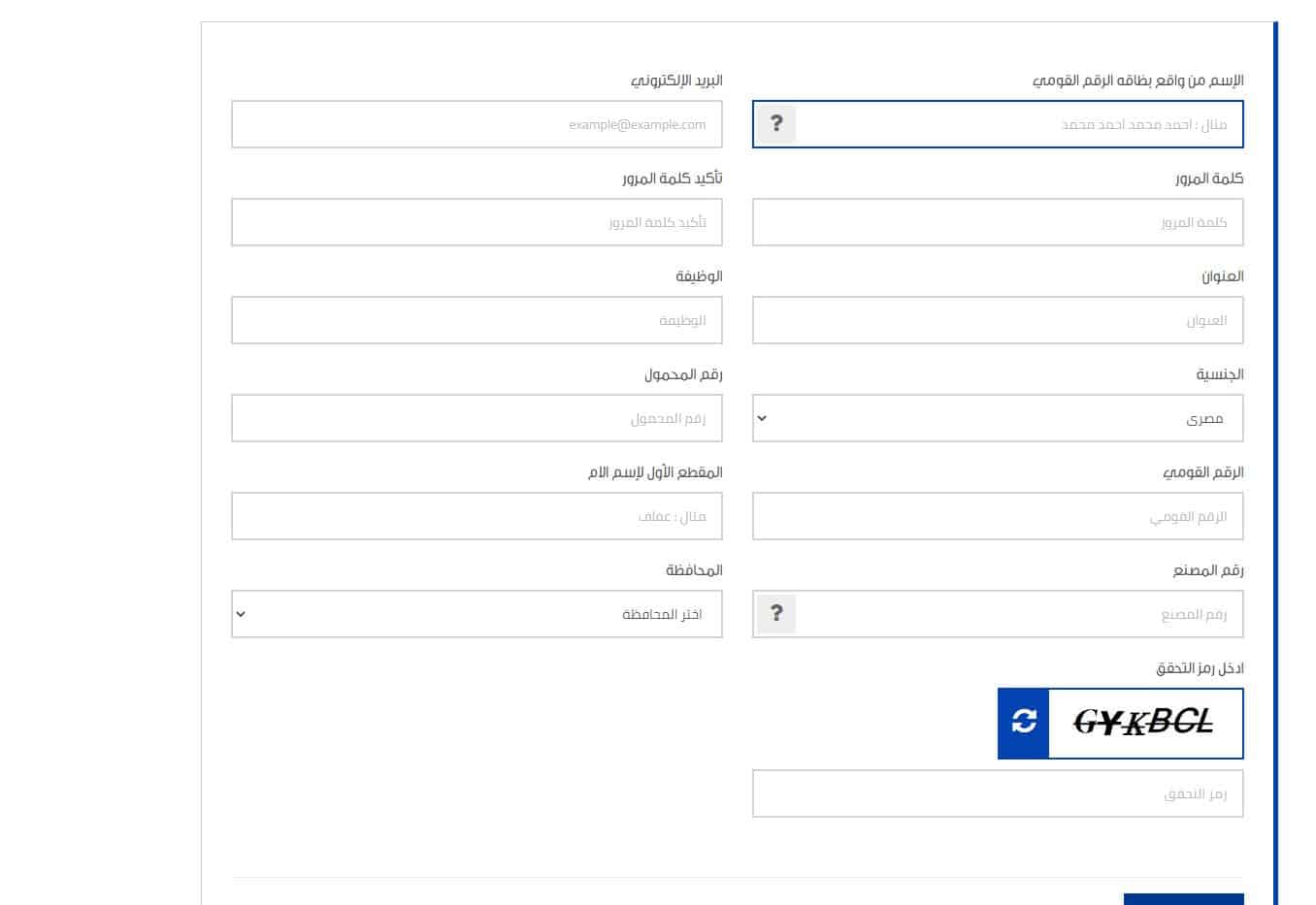Click the job input field الوظيفة
Viewport: 1316px width, 905px height.
coord(477,320)
